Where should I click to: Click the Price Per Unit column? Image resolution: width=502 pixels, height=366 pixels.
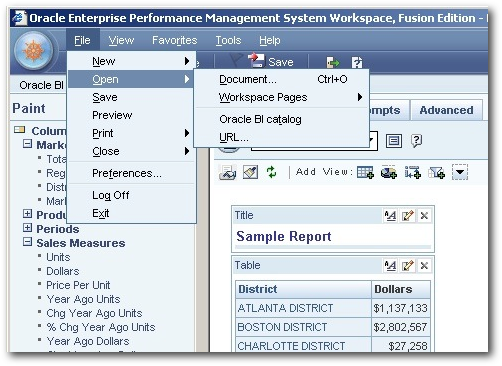click(78, 285)
